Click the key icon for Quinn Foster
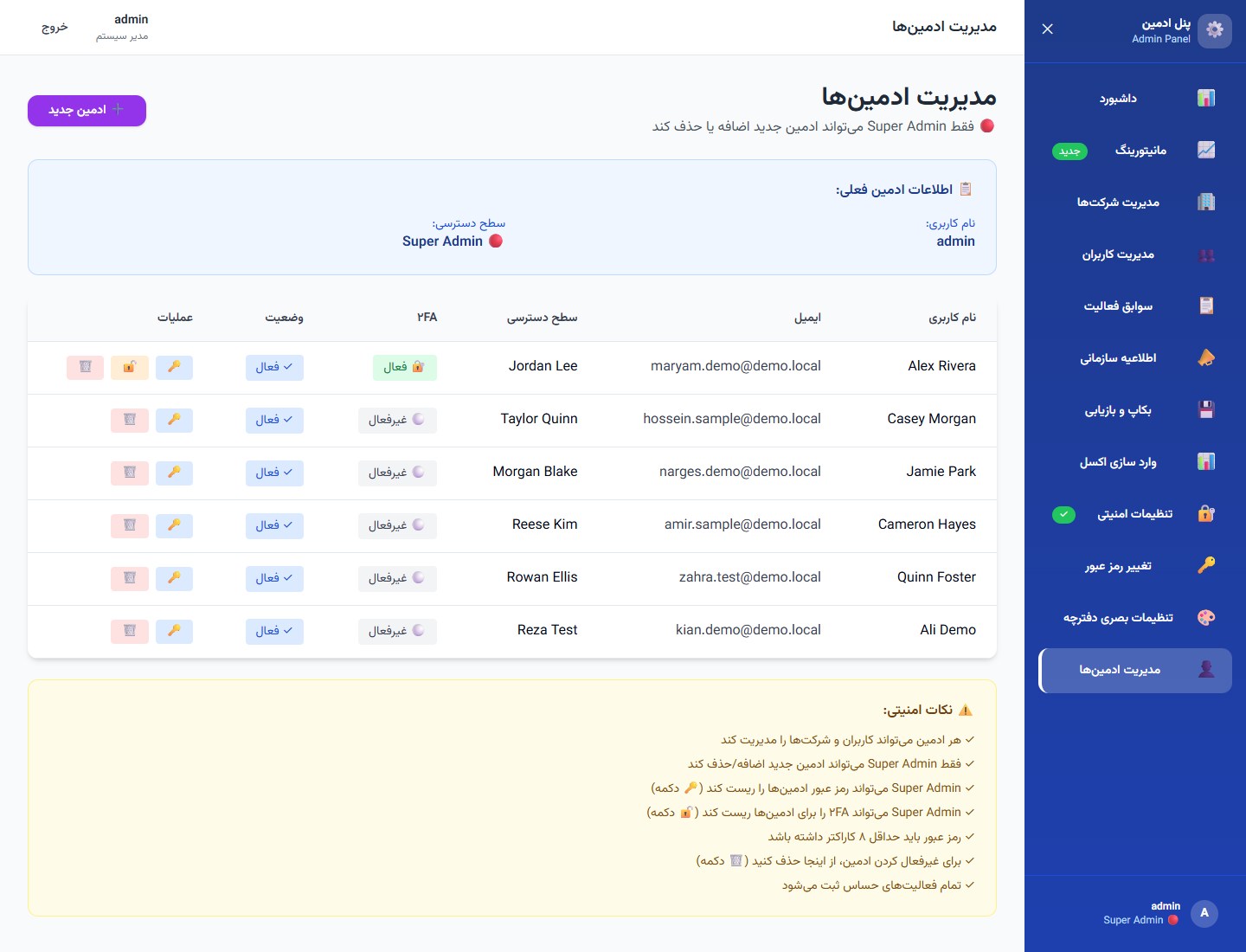The image size is (1246, 952). pos(174,578)
